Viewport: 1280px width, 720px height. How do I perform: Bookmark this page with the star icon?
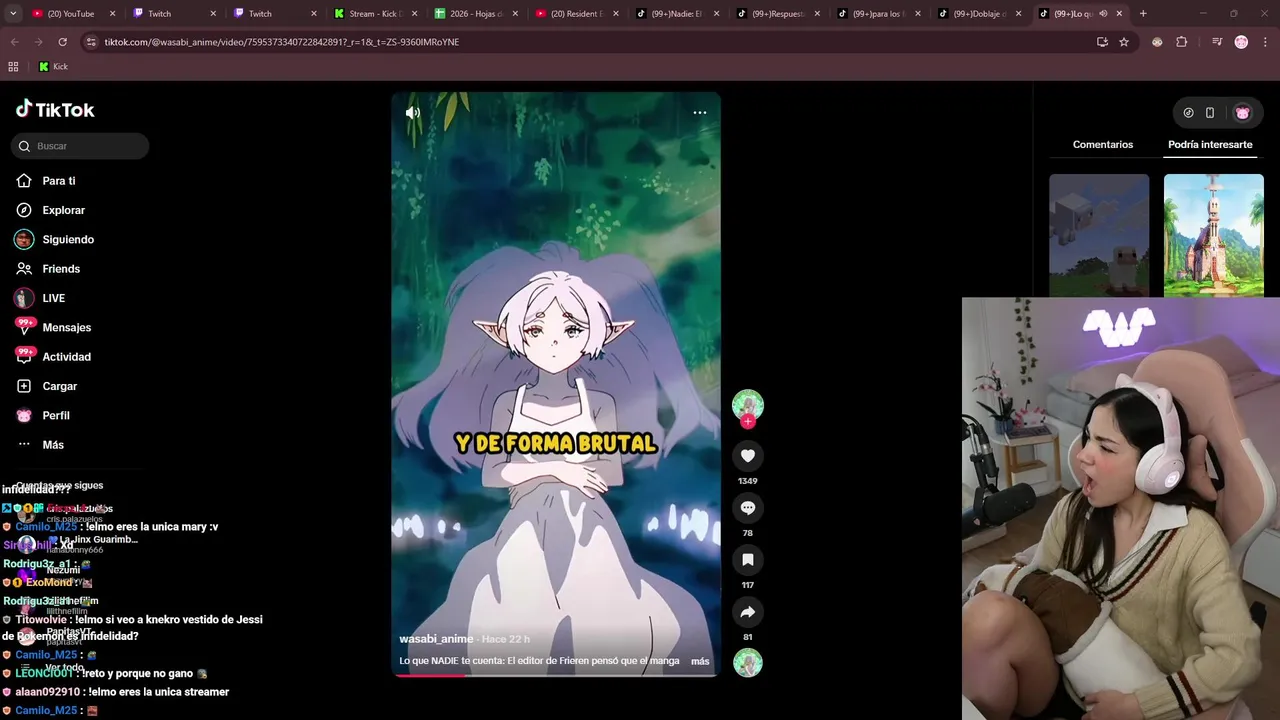[x=1124, y=42]
